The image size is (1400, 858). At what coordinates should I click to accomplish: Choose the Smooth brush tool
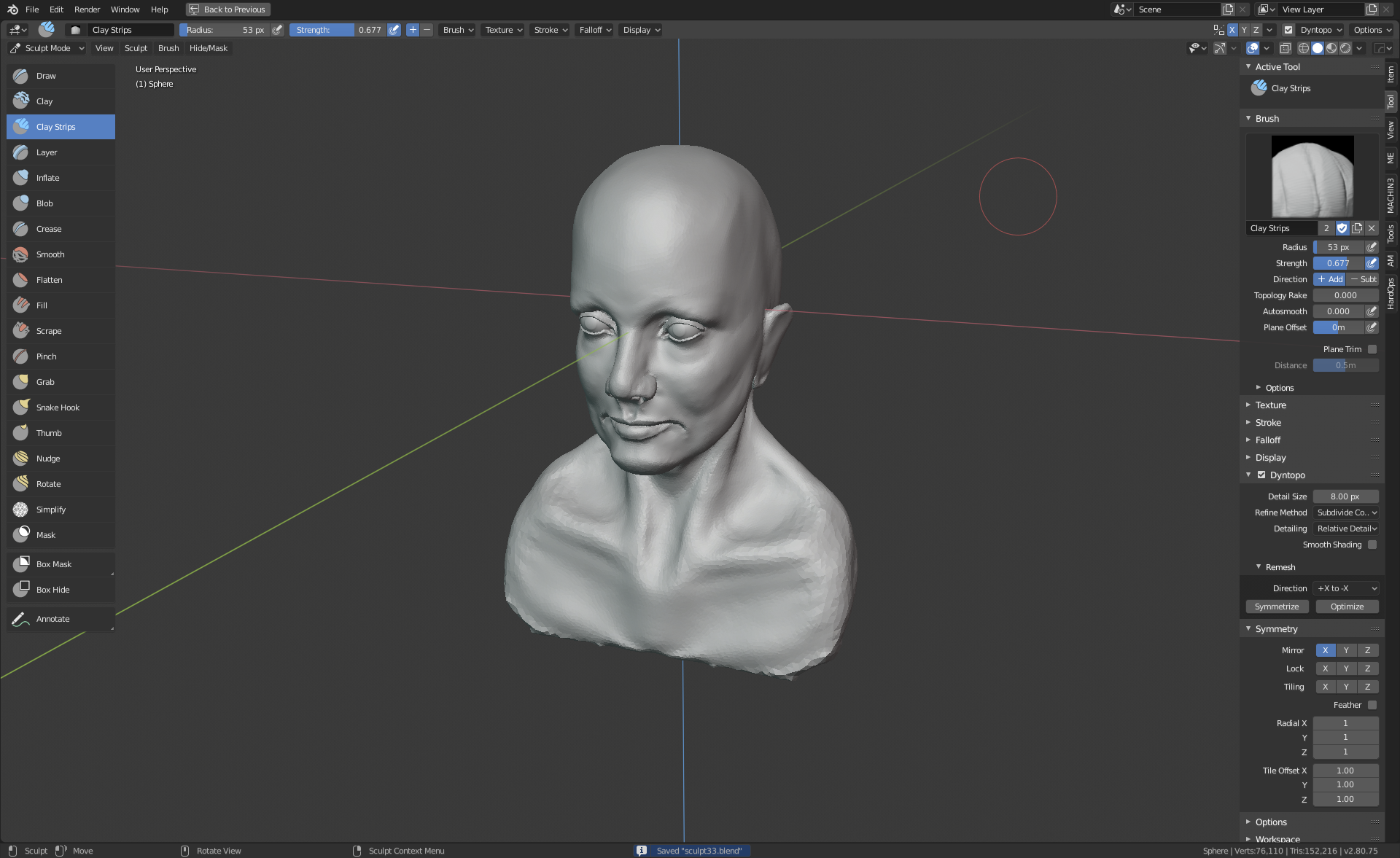point(50,254)
